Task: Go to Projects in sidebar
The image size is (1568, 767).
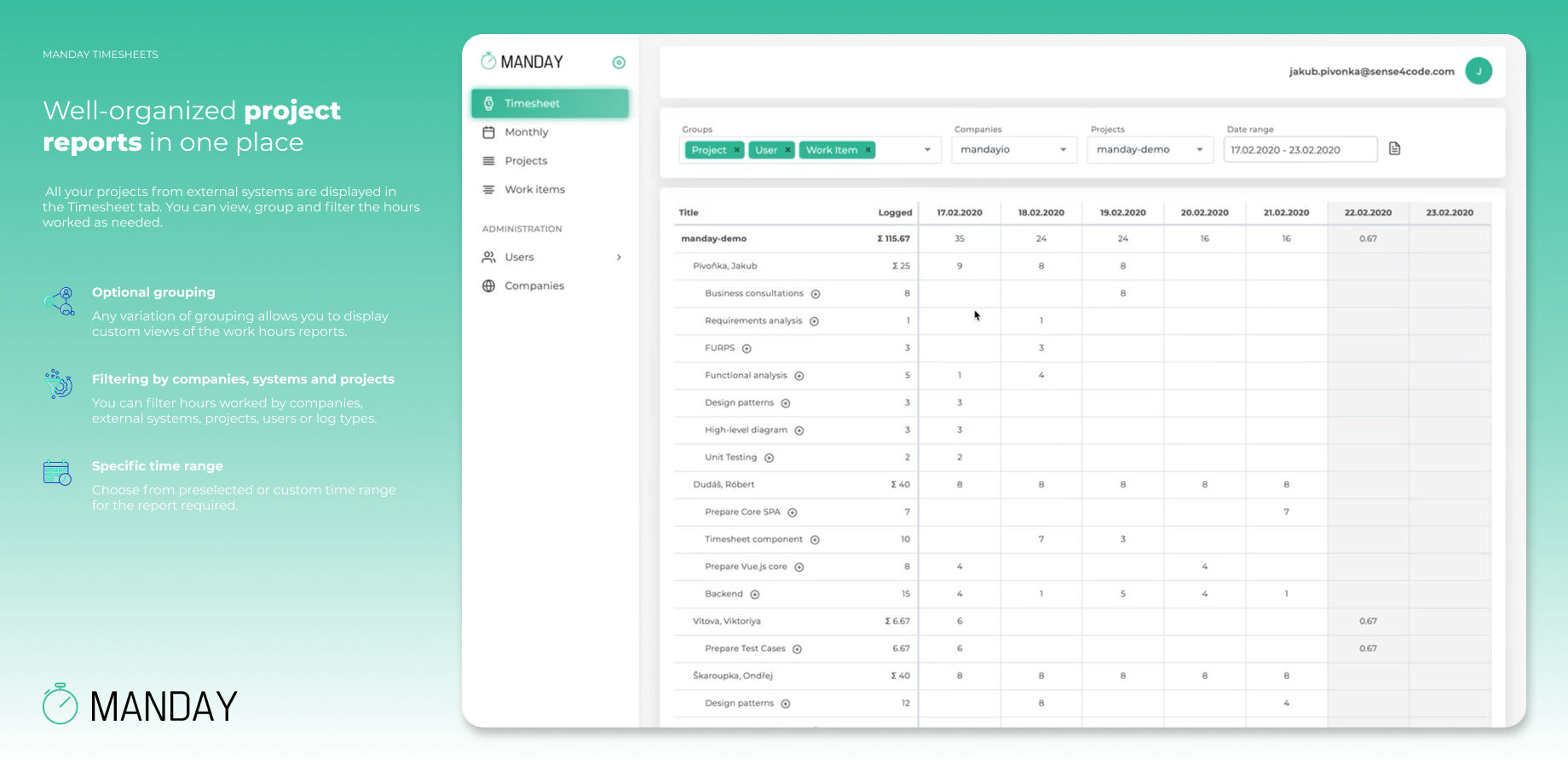Action: pos(526,161)
